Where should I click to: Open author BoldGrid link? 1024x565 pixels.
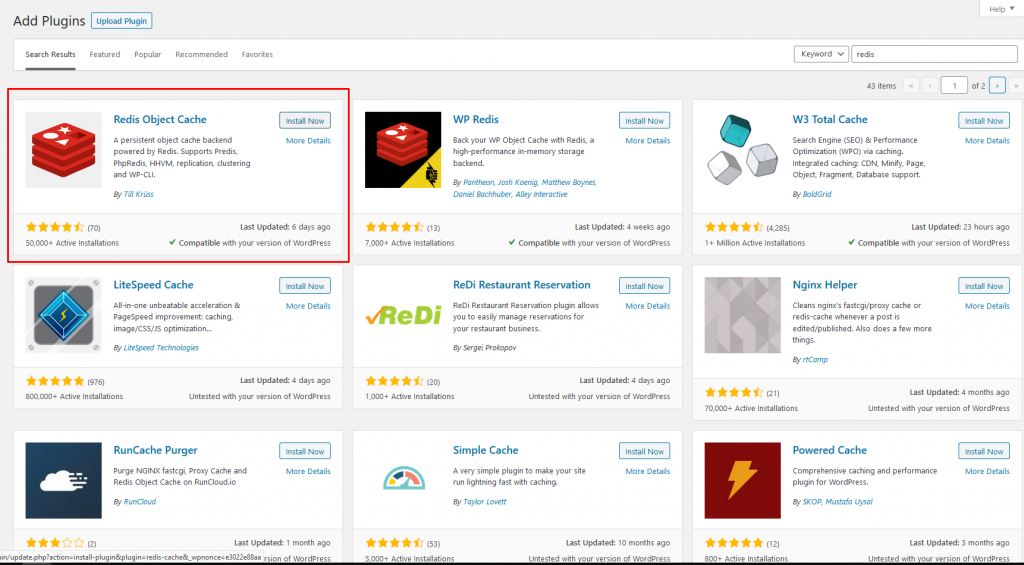pyautogui.click(x=817, y=194)
